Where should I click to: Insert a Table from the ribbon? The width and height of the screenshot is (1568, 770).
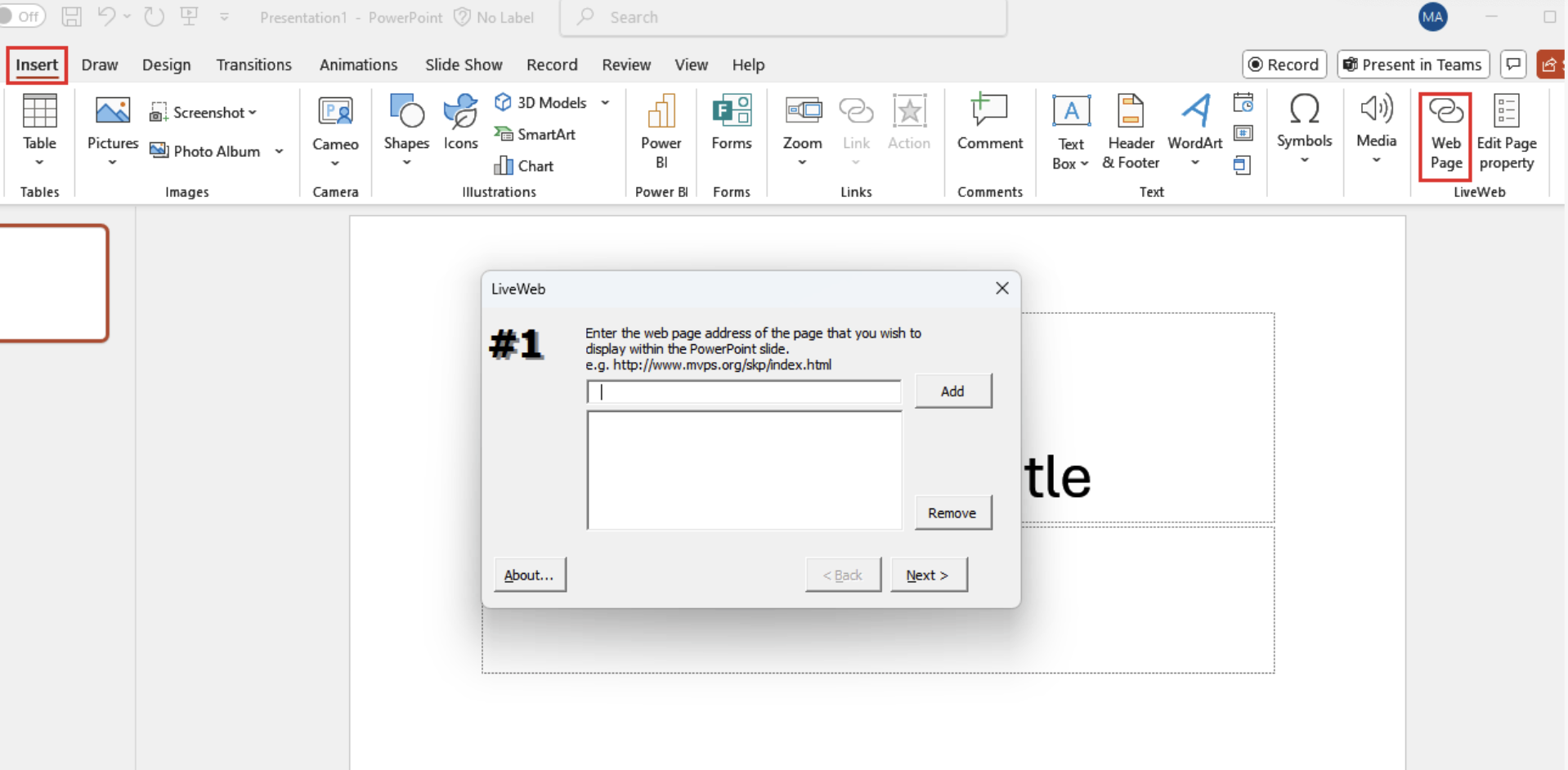click(x=39, y=131)
